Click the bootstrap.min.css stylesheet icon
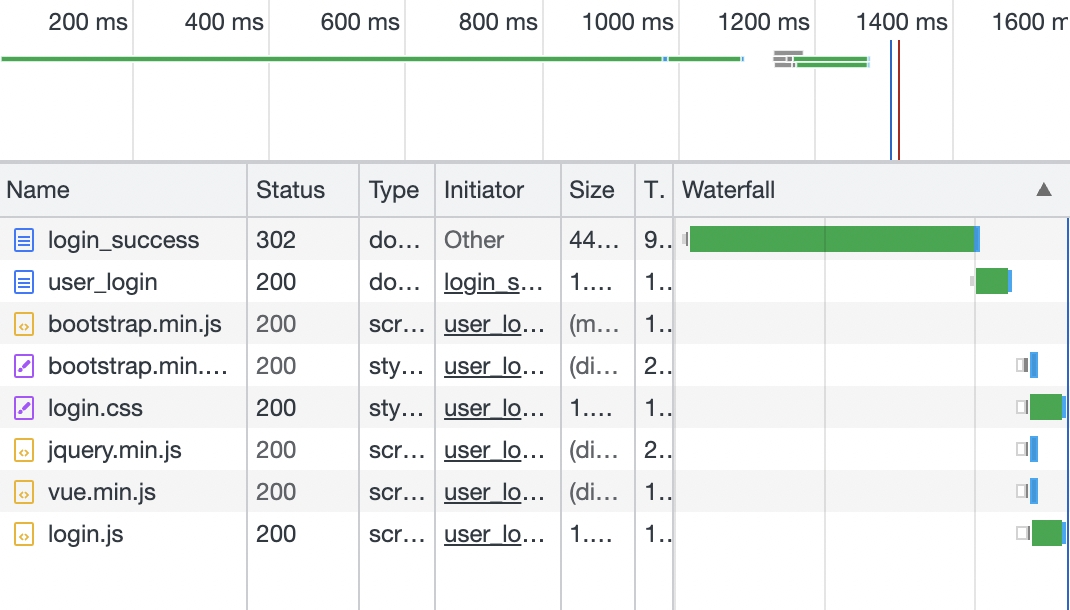The height and width of the screenshot is (610, 1070). click(24, 366)
